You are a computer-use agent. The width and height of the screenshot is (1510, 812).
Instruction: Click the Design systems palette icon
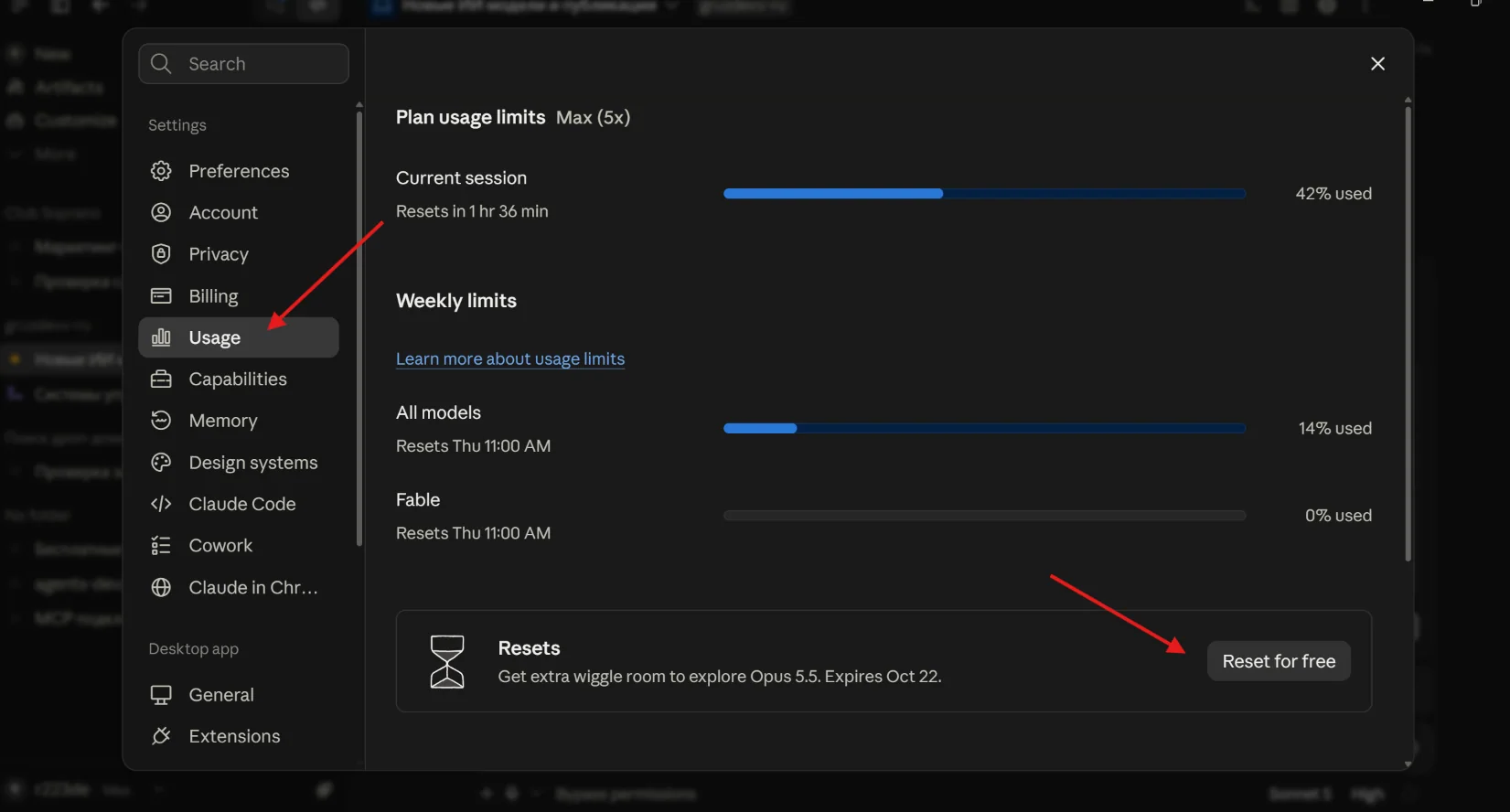pos(161,462)
